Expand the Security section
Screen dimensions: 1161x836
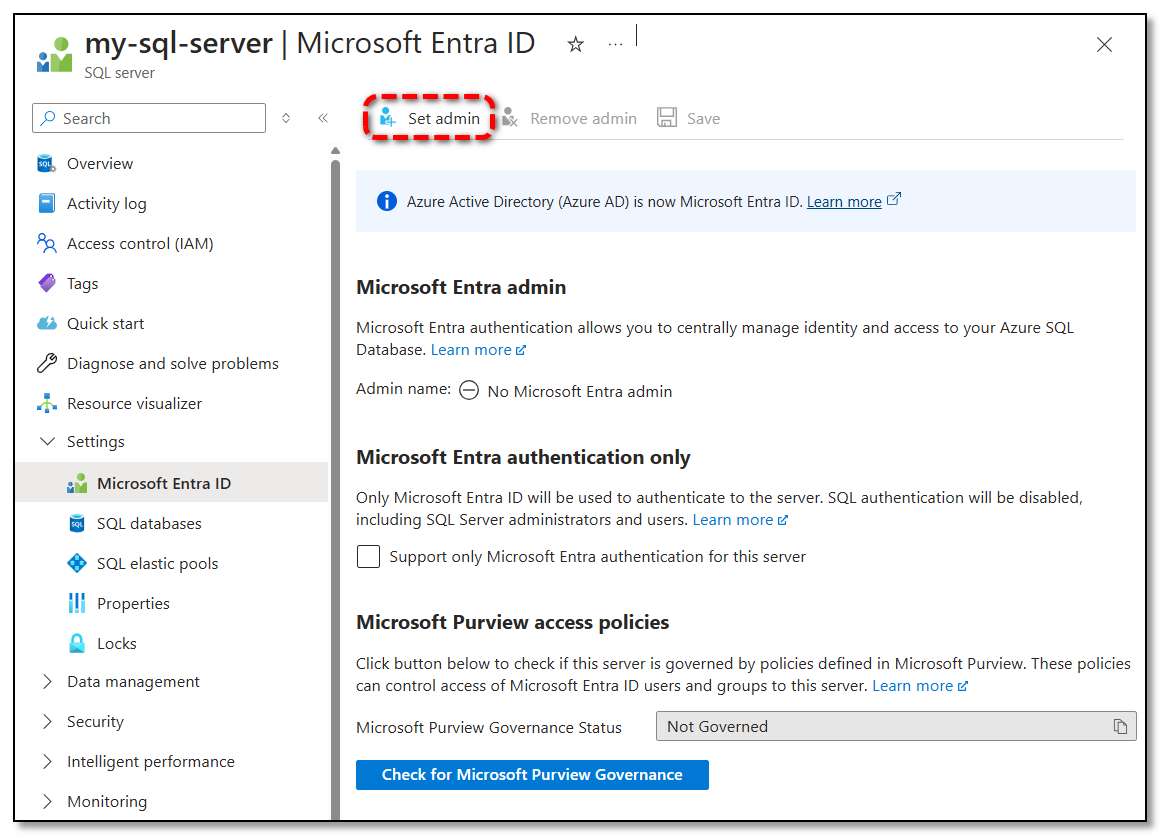[47, 721]
